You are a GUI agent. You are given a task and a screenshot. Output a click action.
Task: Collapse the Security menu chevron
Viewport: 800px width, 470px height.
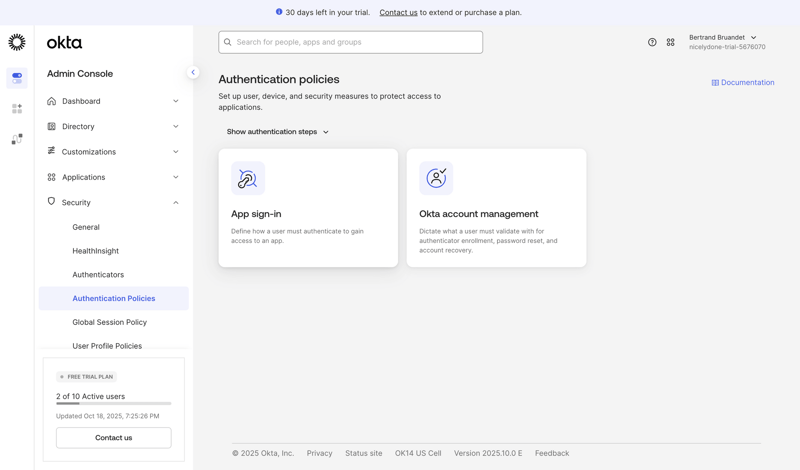pyautogui.click(x=176, y=203)
